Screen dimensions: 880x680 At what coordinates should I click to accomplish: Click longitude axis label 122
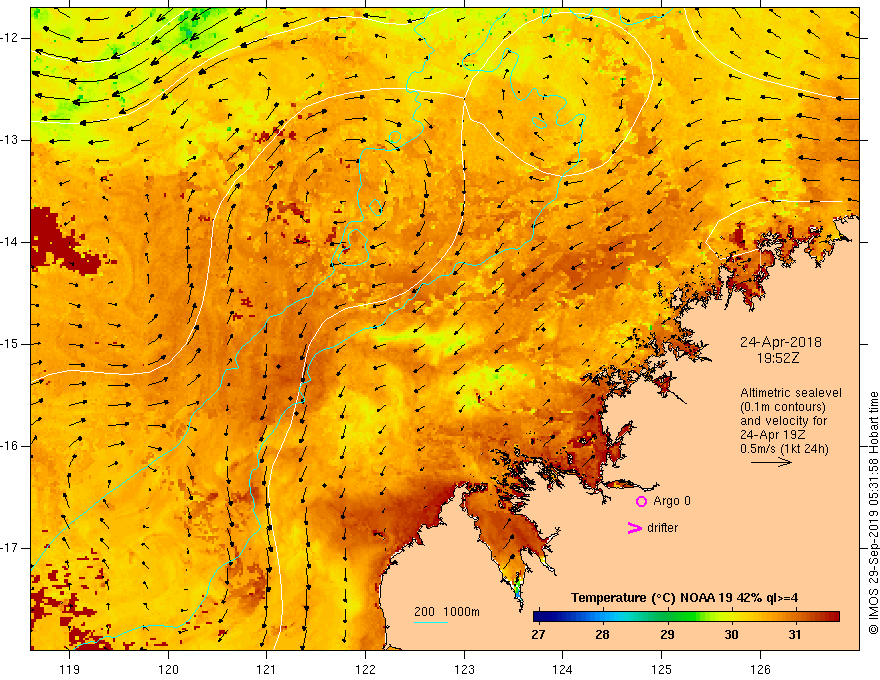point(365,669)
